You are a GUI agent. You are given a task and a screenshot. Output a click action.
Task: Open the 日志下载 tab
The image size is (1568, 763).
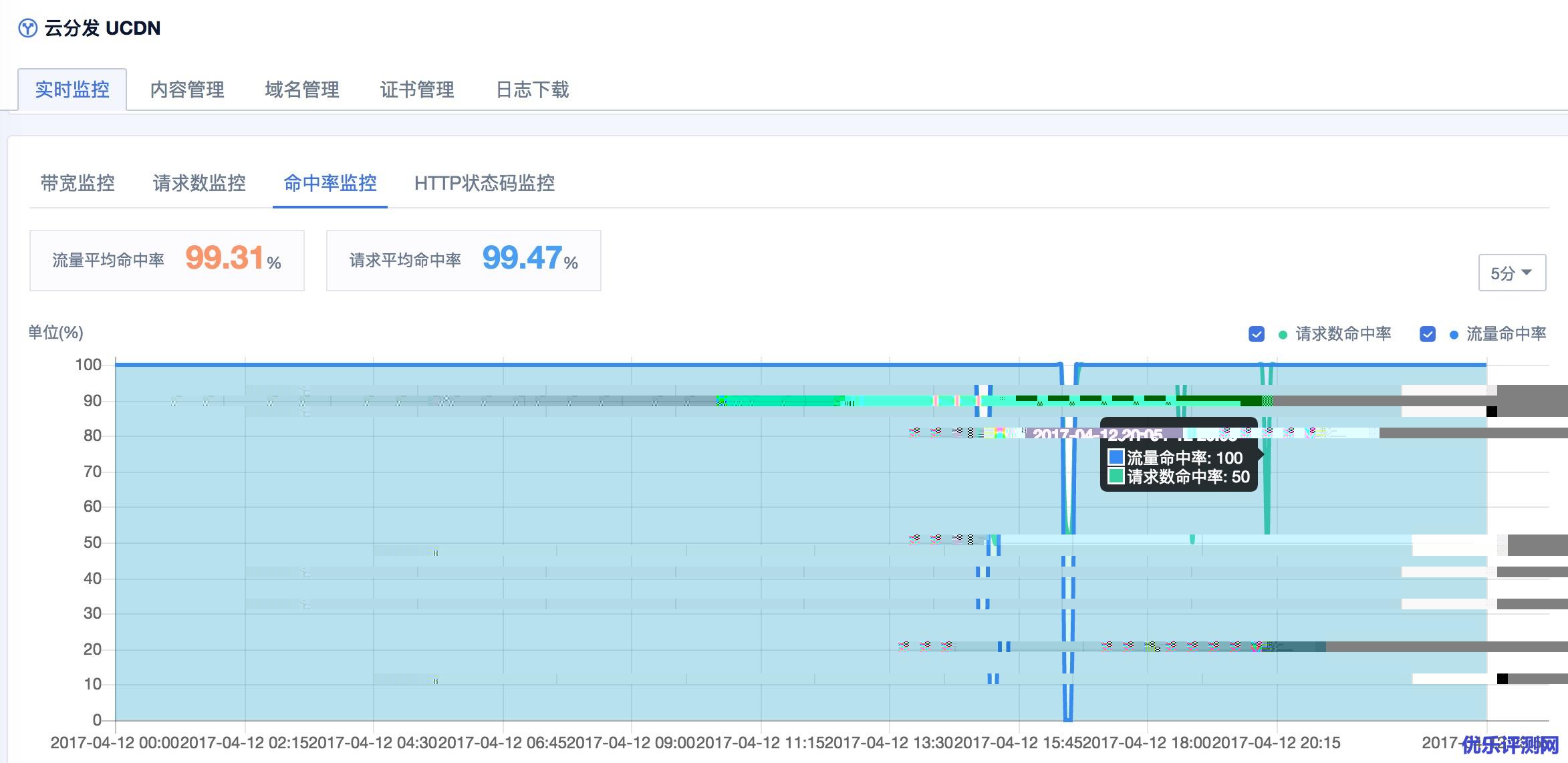pyautogui.click(x=532, y=90)
